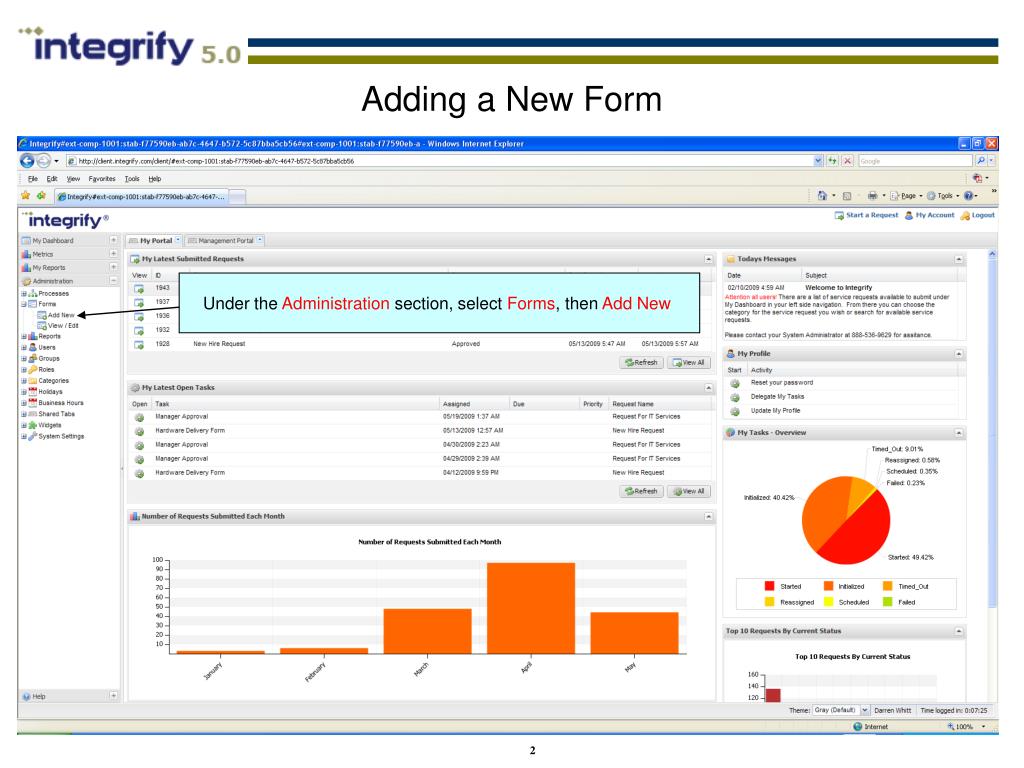Collapse the Administration sidebar section
1024x768 pixels.
pyautogui.click(x=113, y=281)
